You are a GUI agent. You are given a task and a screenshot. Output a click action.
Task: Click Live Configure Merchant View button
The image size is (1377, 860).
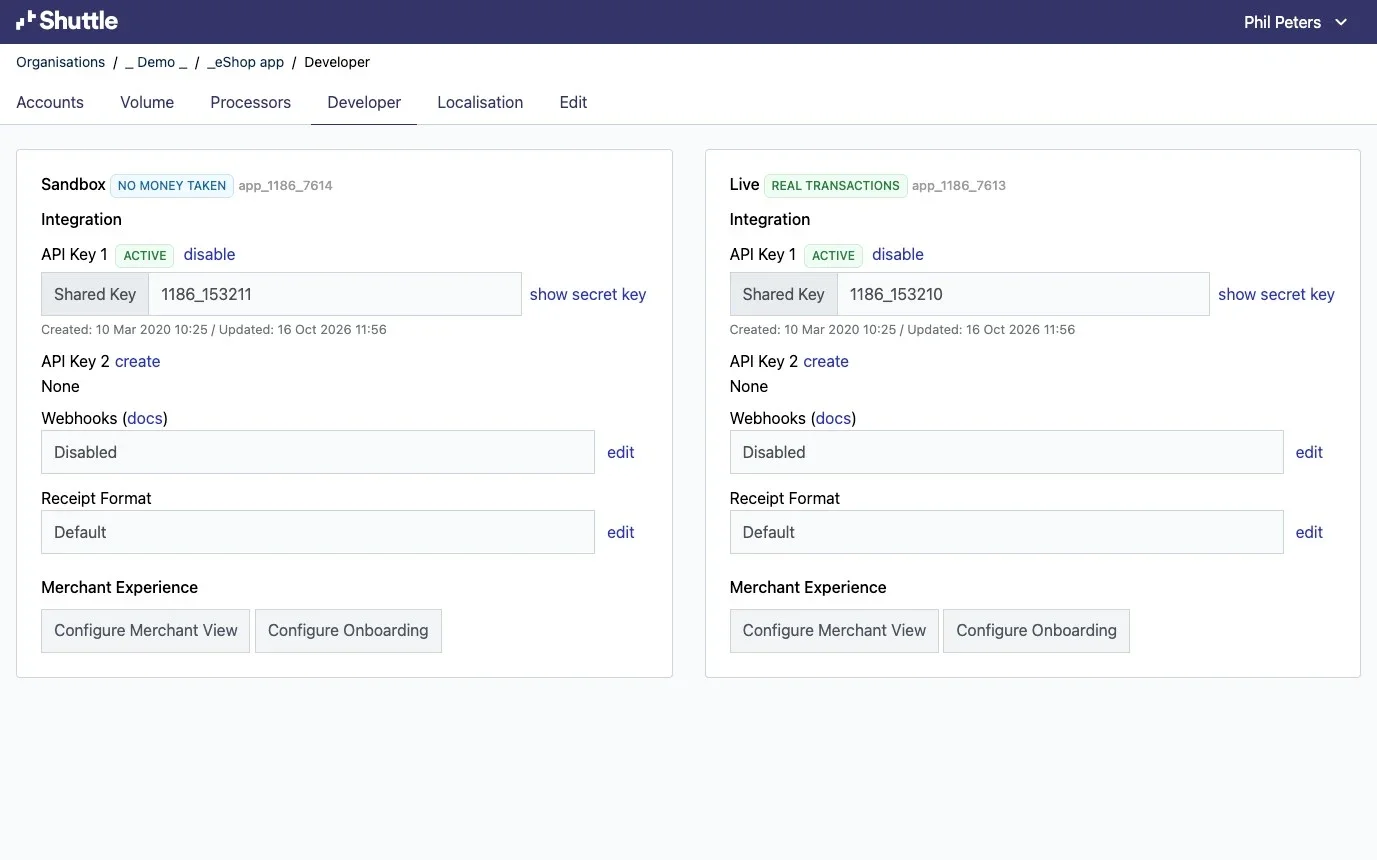[834, 631]
